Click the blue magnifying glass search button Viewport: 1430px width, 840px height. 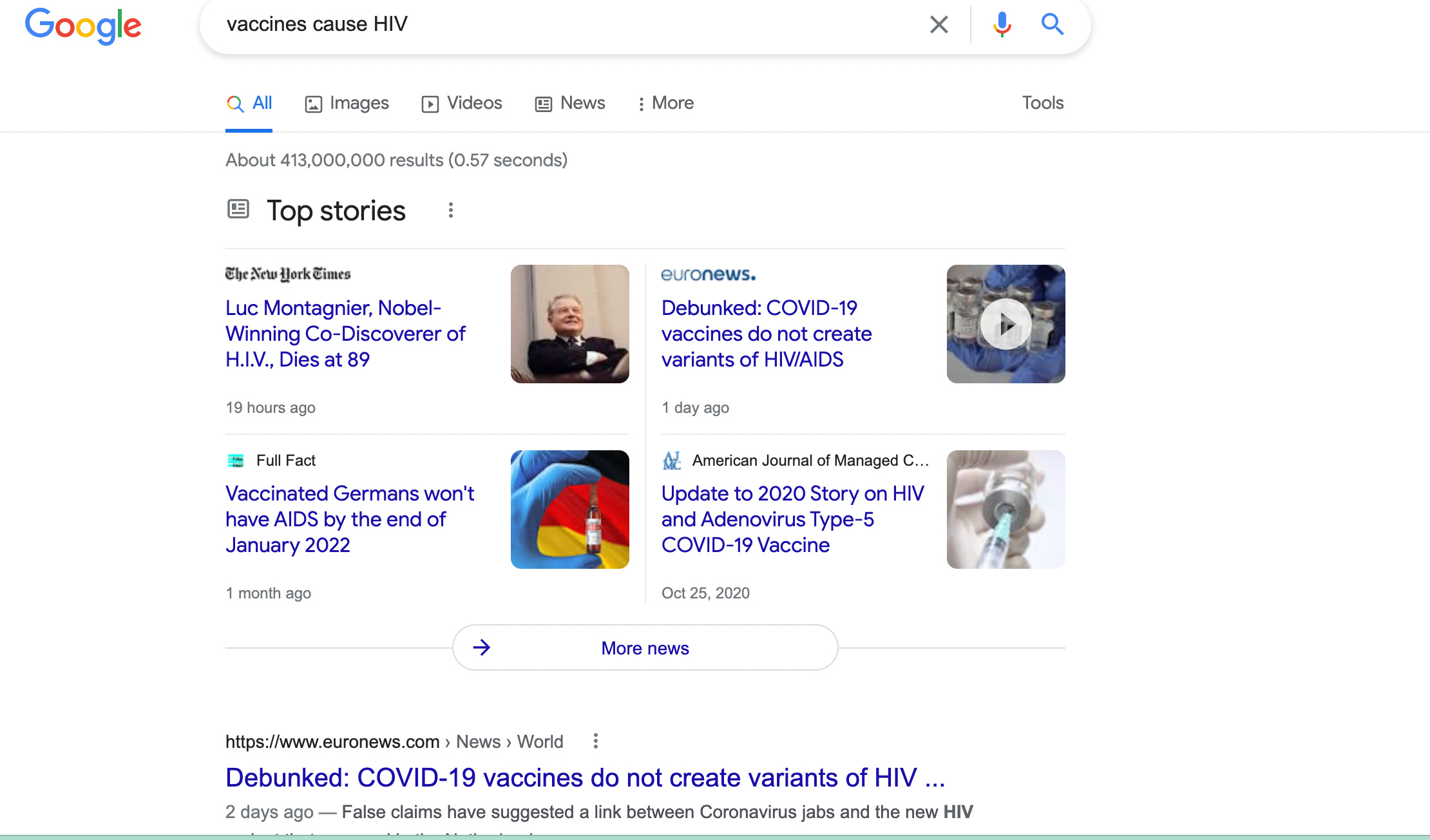[x=1052, y=25]
